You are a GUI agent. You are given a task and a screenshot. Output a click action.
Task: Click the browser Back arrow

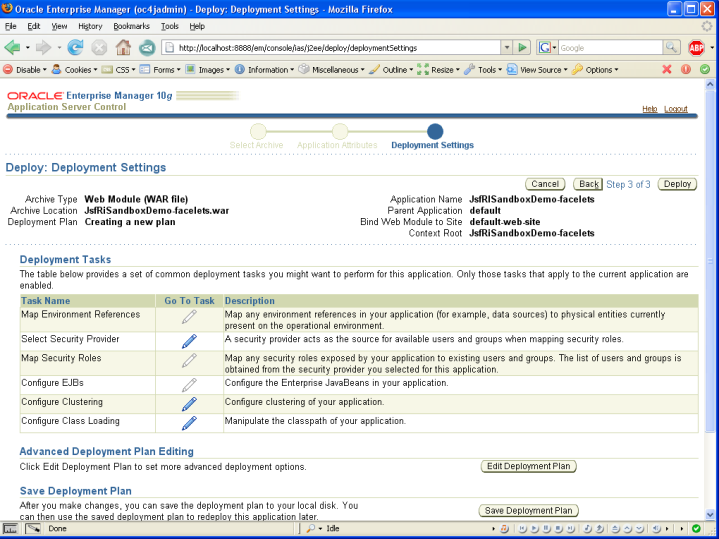(x=12, y=47)
